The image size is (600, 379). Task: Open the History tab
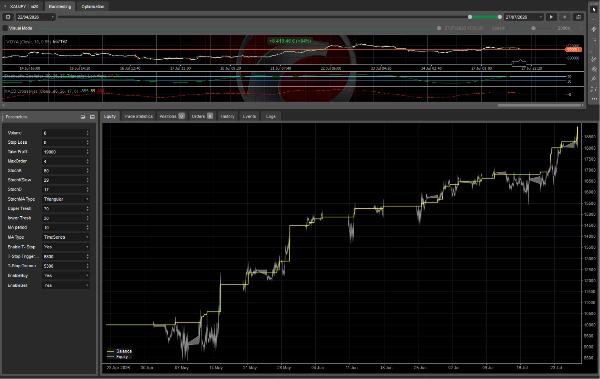pyautogui.click(x=227, y=116)
